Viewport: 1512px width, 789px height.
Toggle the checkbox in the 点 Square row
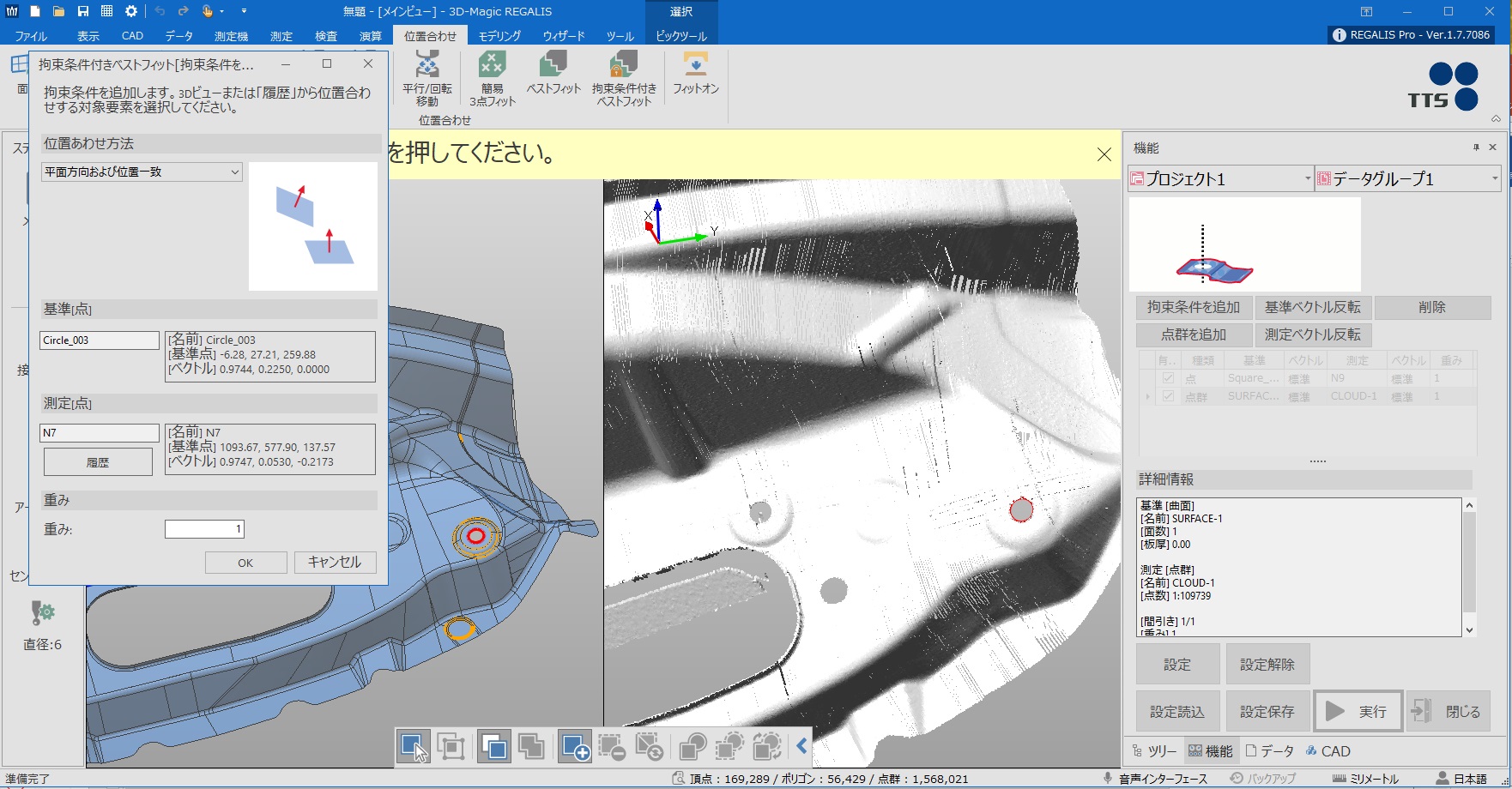(1168, 378)
